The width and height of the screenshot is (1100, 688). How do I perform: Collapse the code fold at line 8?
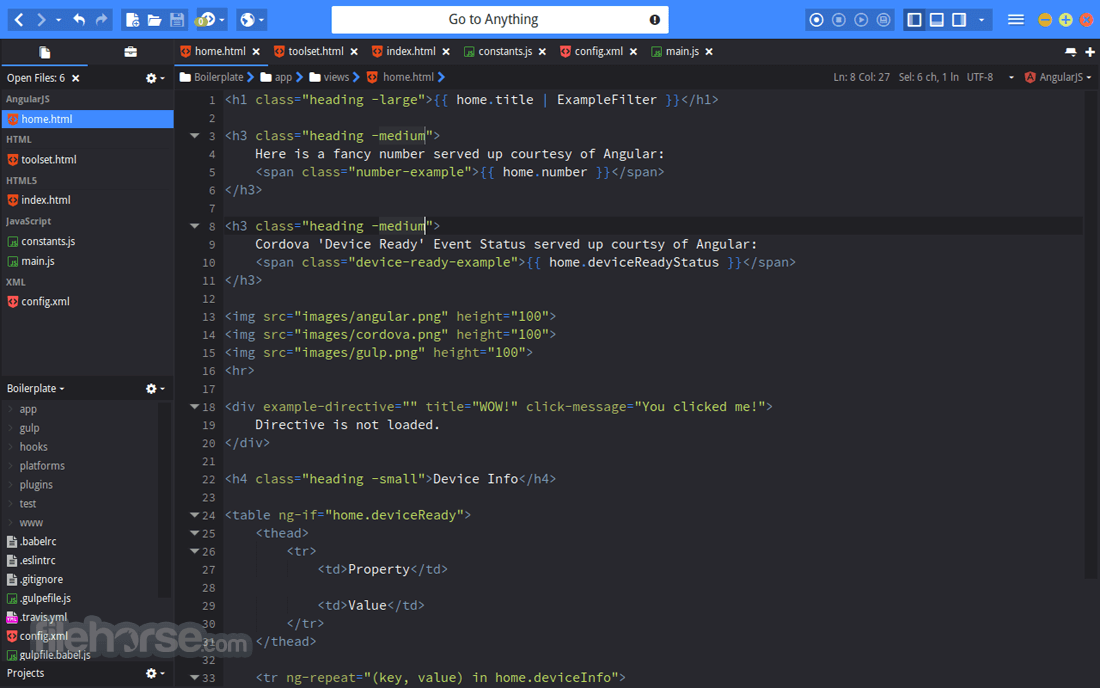pos(195,225)
